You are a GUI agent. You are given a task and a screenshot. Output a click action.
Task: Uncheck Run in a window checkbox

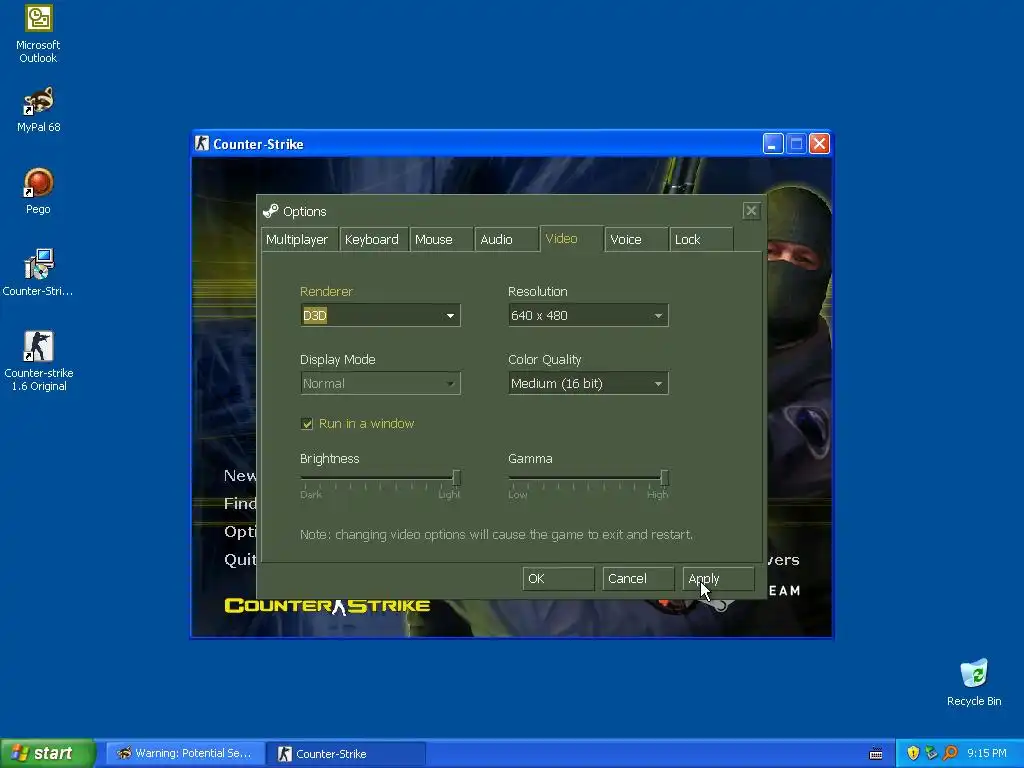tap(307, 424)
